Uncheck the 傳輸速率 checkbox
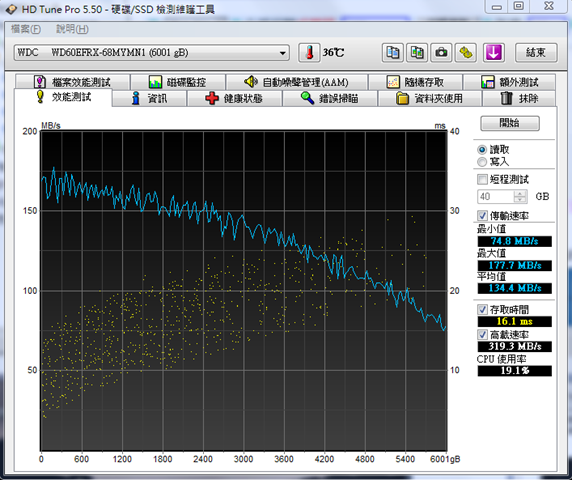 (x=482, y=215)
